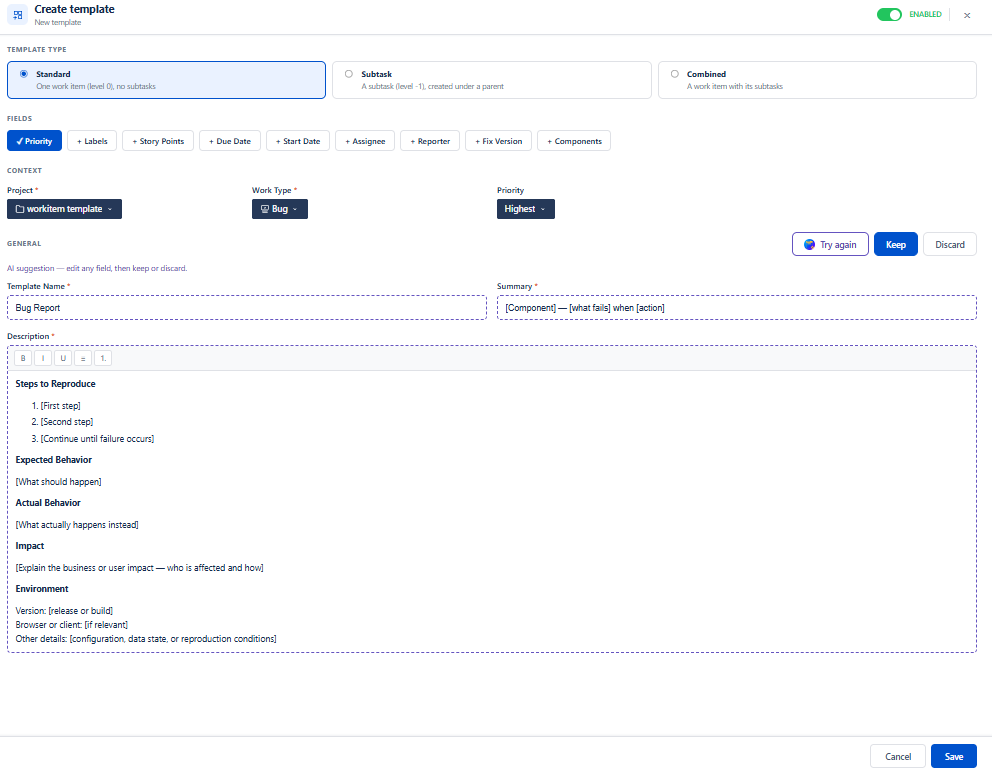Screen dimensions: 992x775
Task: Turn off the ENABLED toggle switch
Action: tap(889, 15)
